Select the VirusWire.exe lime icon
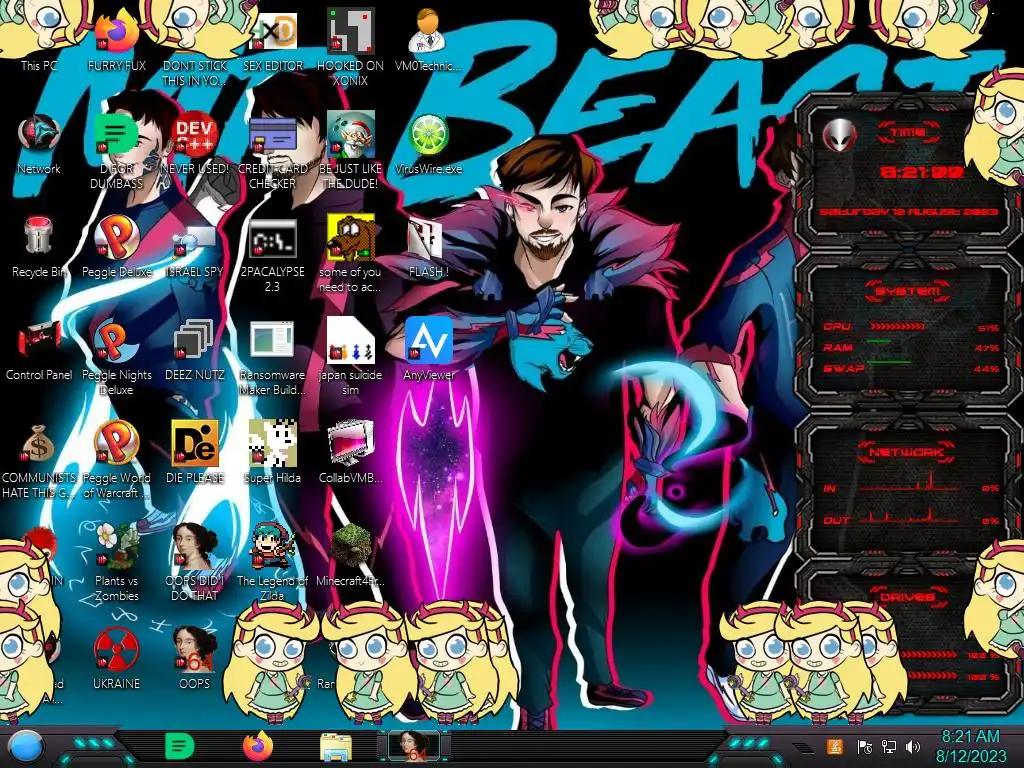The height and width of the screenshot is (768, 1024). (x=428, y=144)
